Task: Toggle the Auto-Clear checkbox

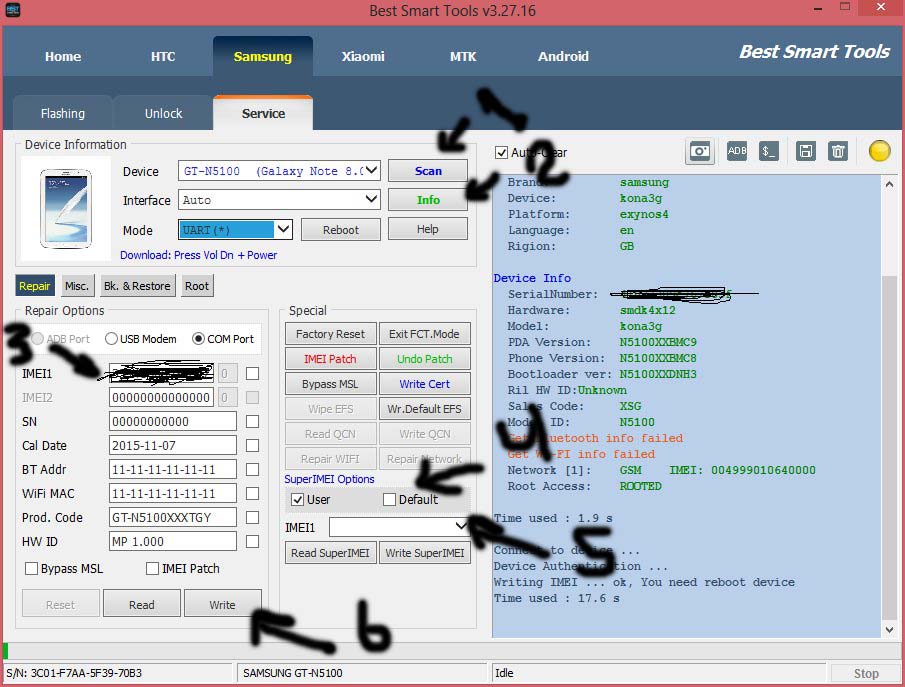Action: coord(501,152)
